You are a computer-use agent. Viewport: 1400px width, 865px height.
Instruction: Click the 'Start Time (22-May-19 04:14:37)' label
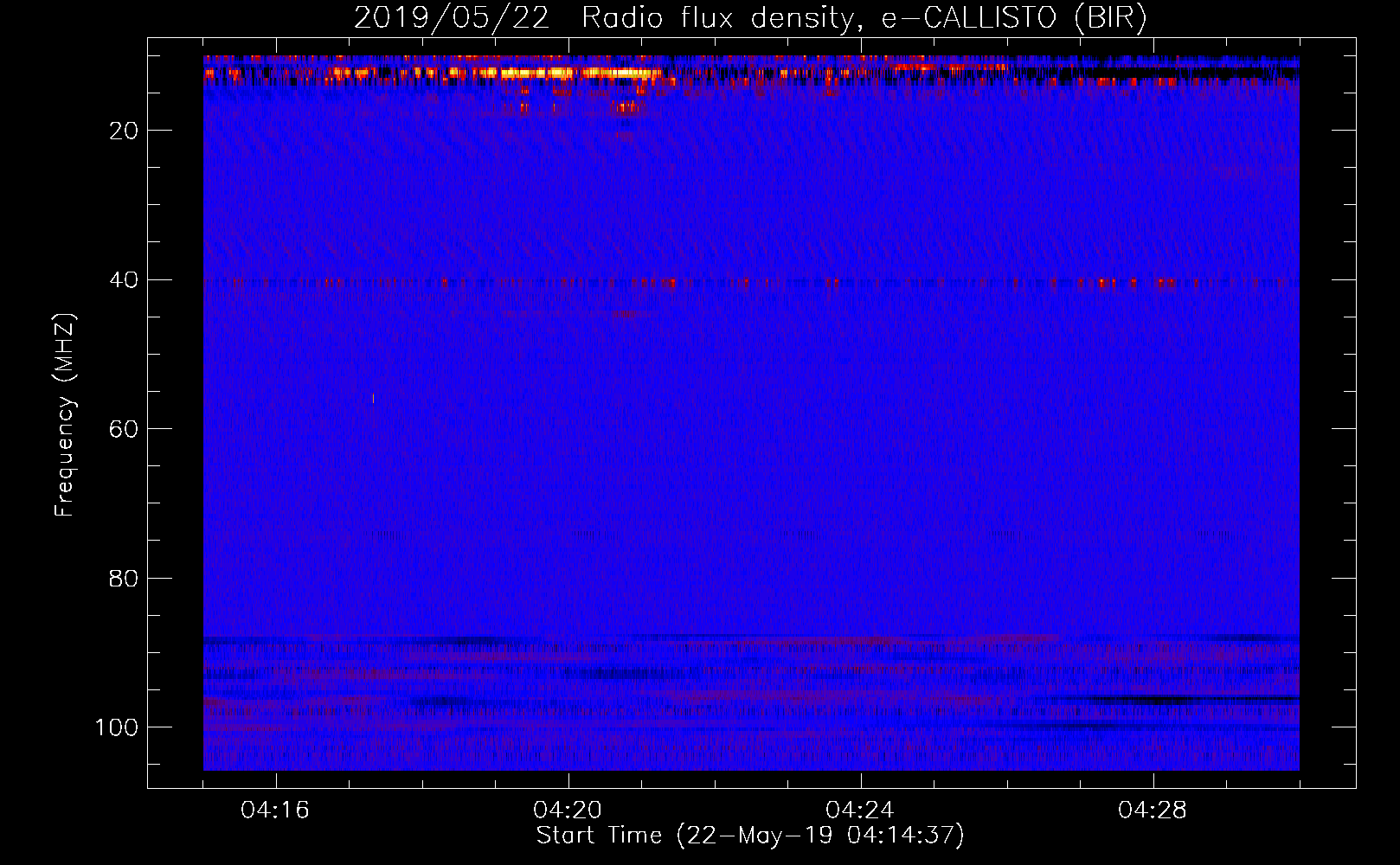click(750, 836)
